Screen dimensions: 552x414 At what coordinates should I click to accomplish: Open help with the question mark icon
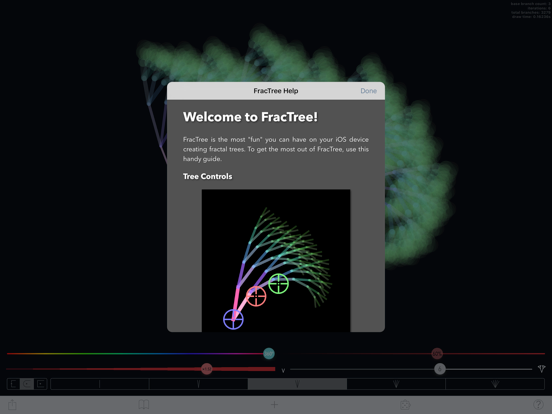tap(538, 405)
